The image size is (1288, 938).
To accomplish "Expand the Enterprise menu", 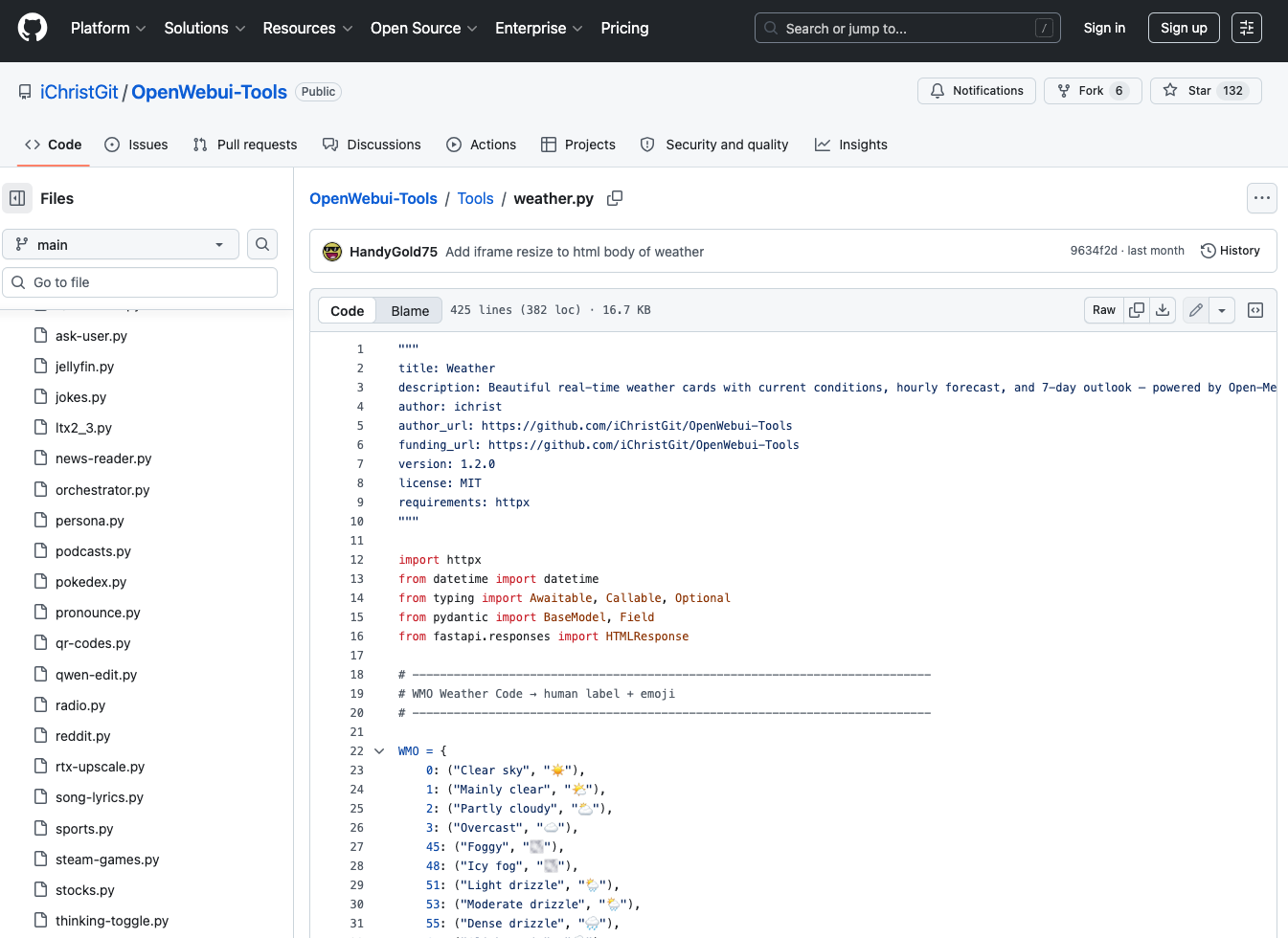I will (x=539, y=28).
